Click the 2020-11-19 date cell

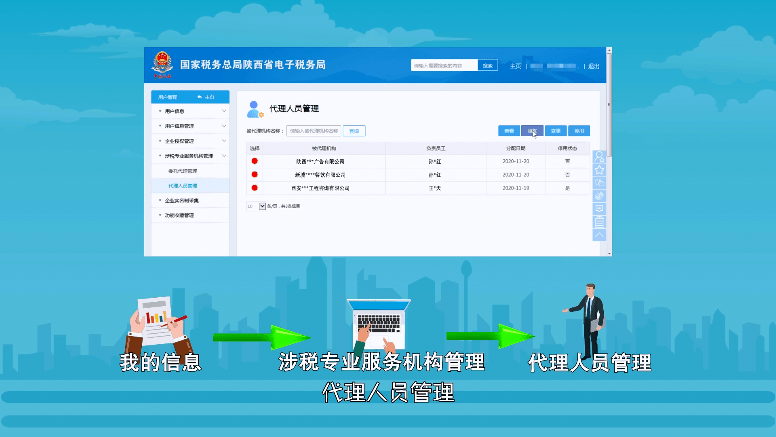[x=516, y=188]
